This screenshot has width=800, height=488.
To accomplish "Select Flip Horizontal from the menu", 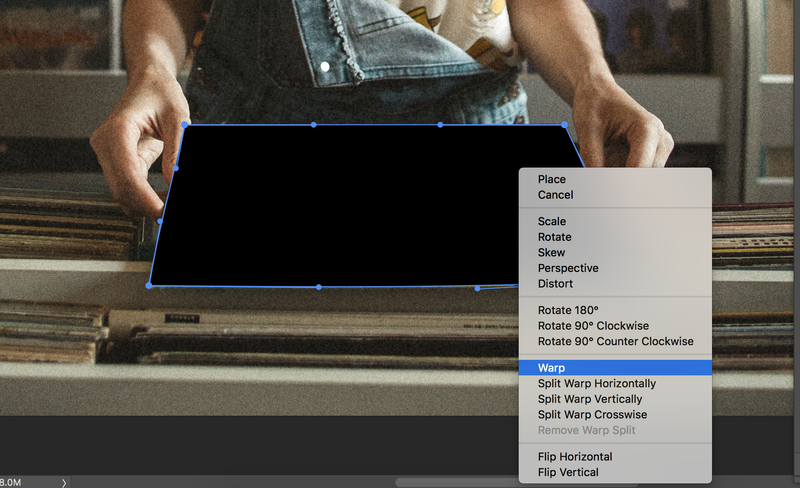I will (x=615, y=456).
